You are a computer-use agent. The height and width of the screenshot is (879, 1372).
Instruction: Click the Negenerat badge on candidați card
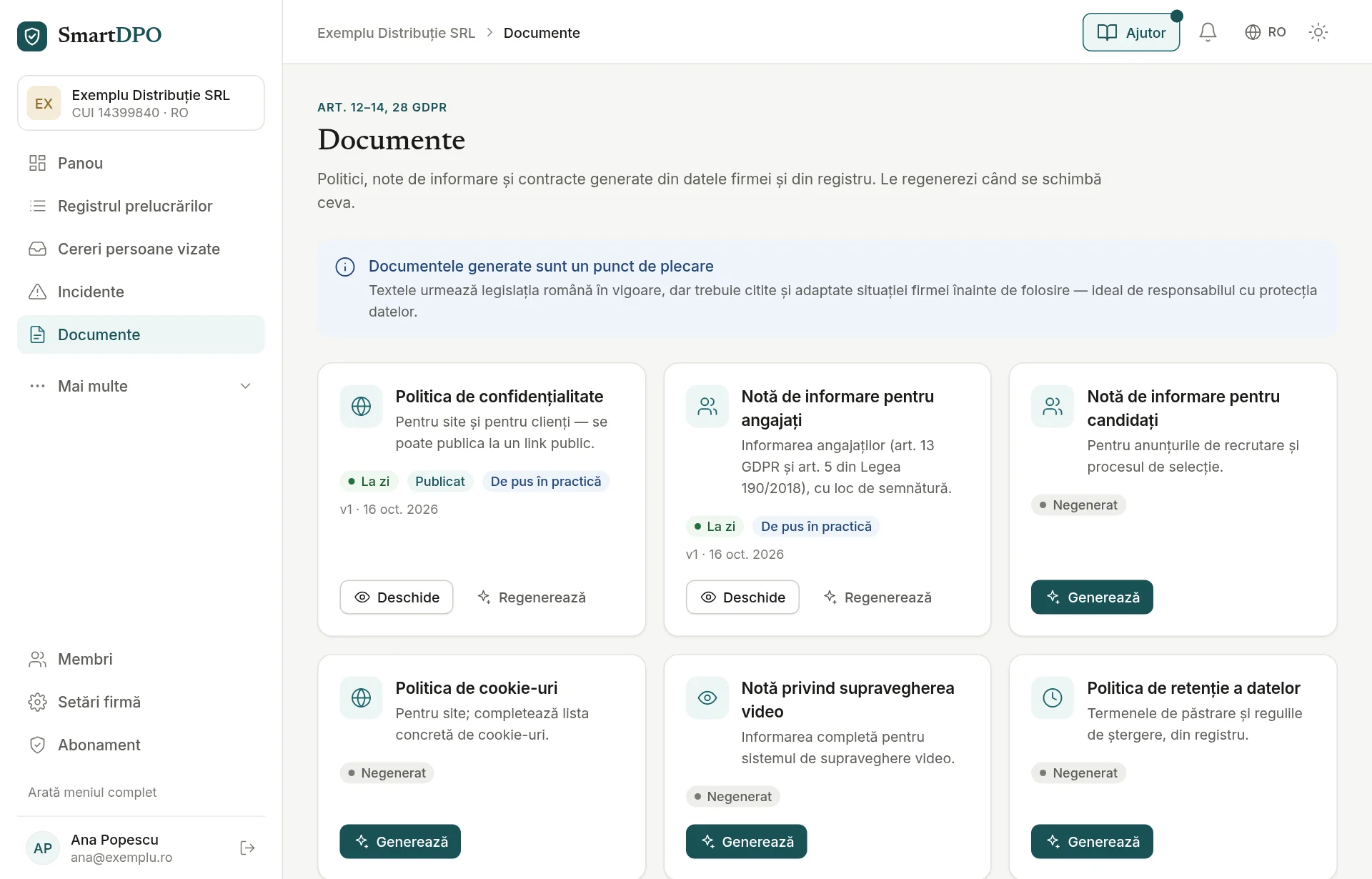pyautogui.click(x=1078, y=505)
